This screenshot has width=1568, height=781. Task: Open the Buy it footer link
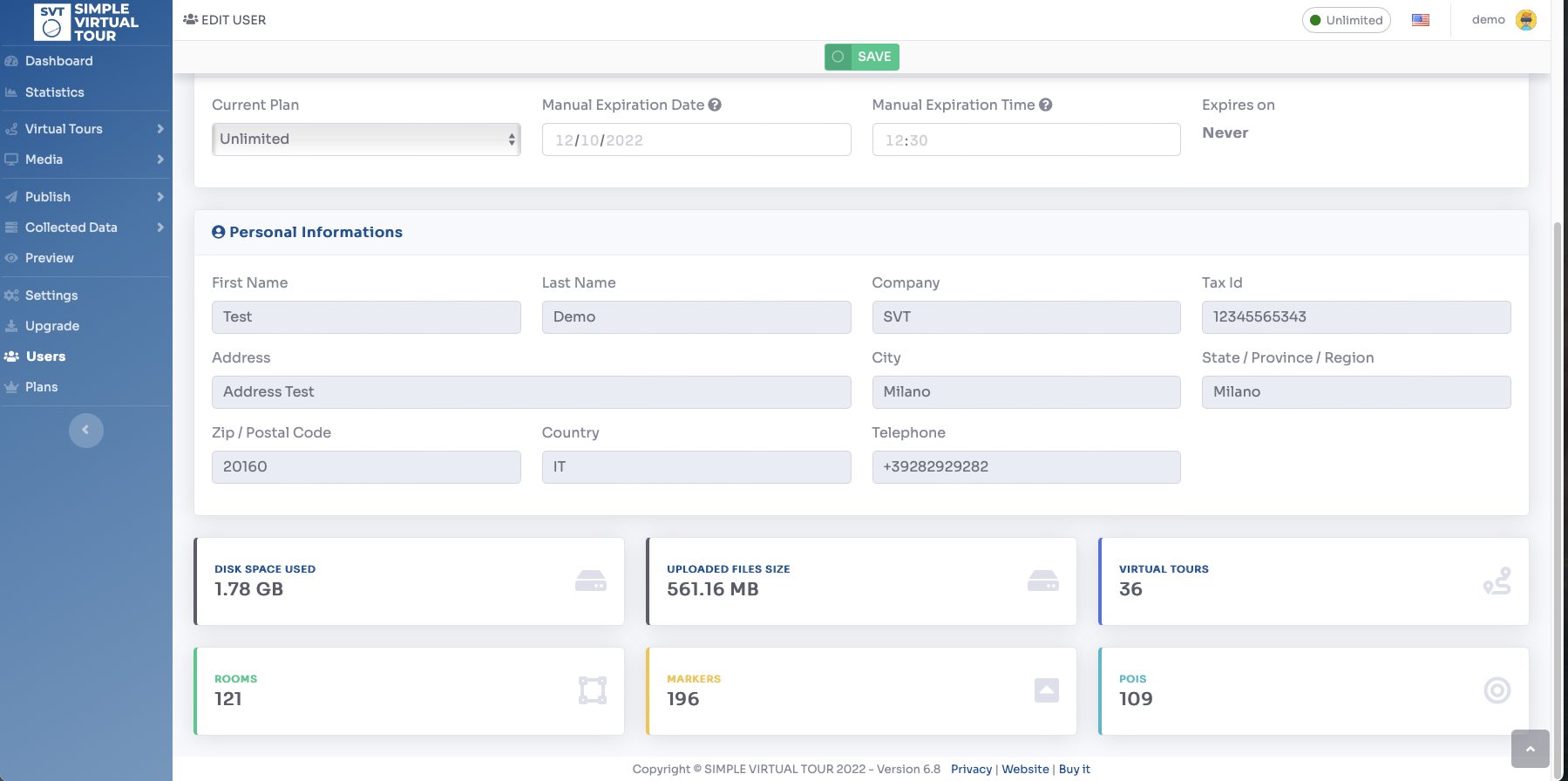[1074, 769]
